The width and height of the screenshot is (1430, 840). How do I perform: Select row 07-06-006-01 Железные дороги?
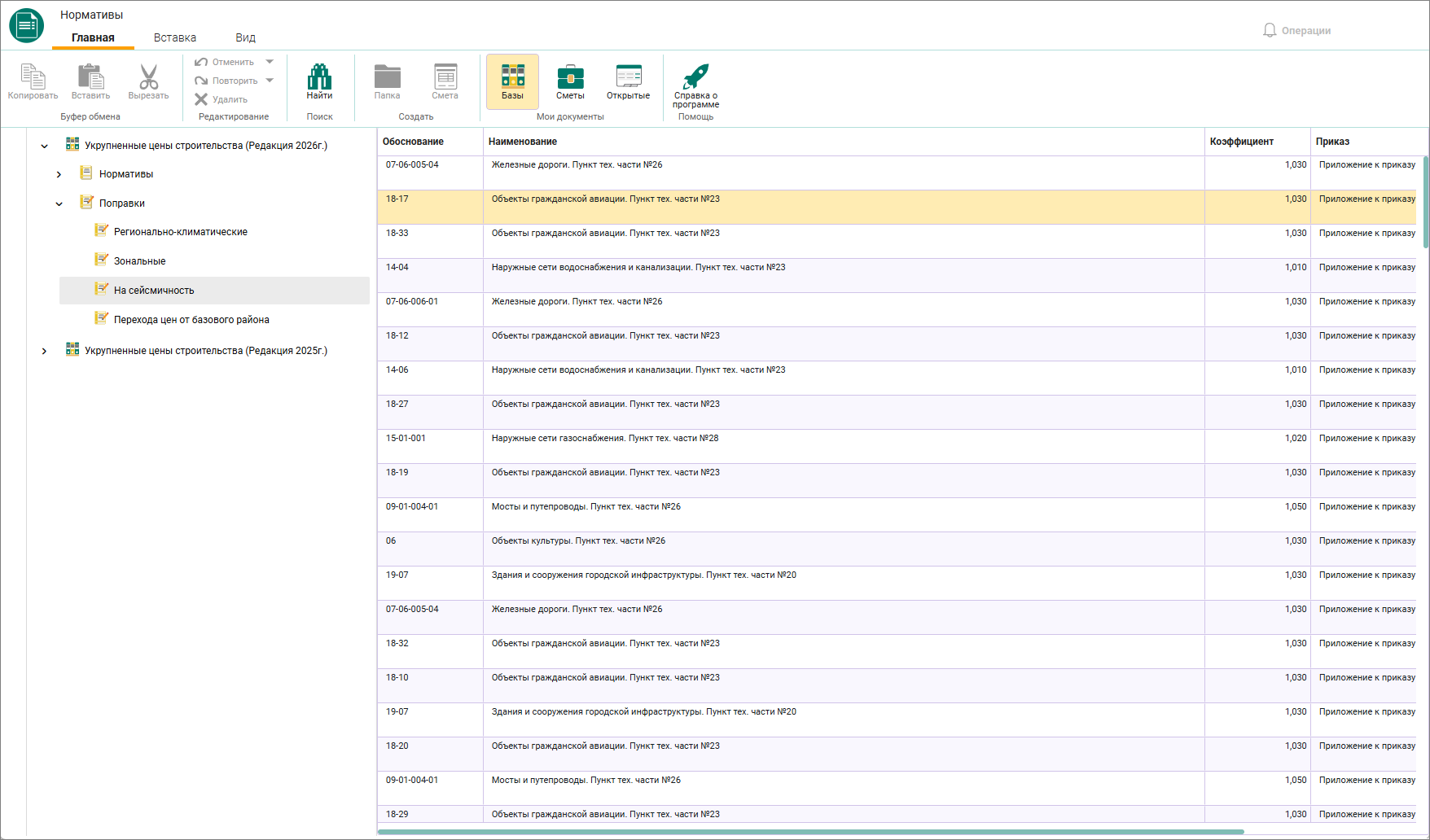897,309
